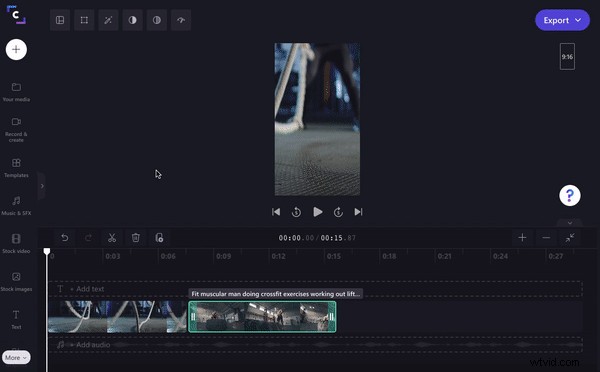Click the 00:00.00 / 00:15.87 timecode
The width and height of the screenshot is (600, 372).
coord(317,238)
